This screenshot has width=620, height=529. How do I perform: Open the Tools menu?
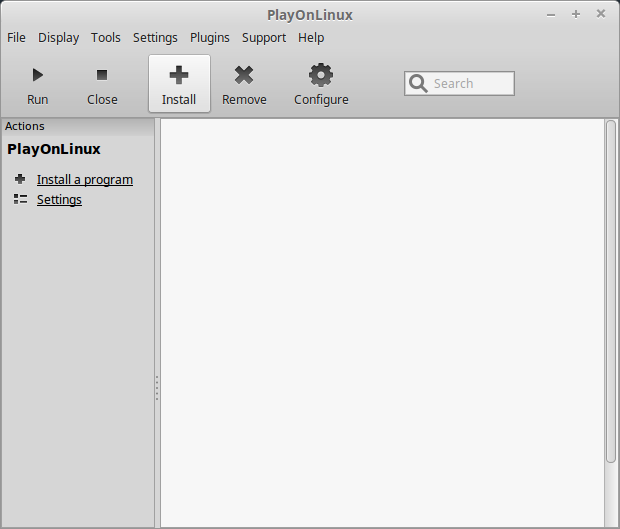pos(106,38)
